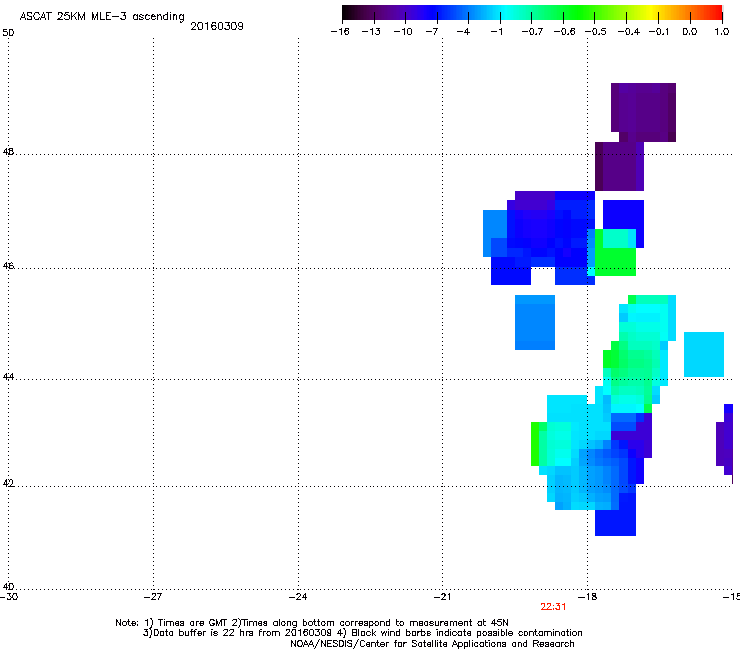Click the colorbar label -7
Viewport: 740px width, 650px height.
click(x=432, y=32)
